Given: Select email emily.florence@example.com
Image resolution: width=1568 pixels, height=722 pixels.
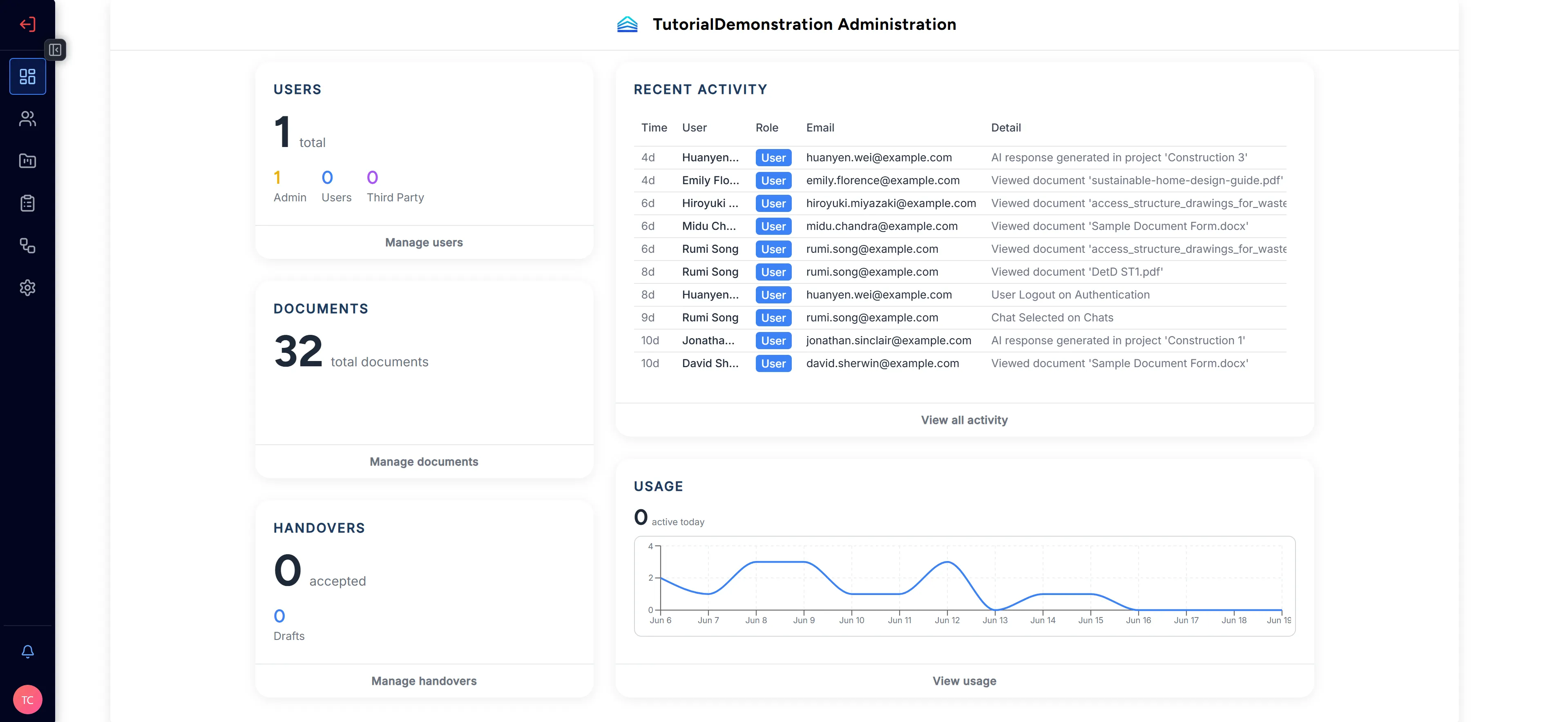Looking at the screenshot, I should click(882, 180).
